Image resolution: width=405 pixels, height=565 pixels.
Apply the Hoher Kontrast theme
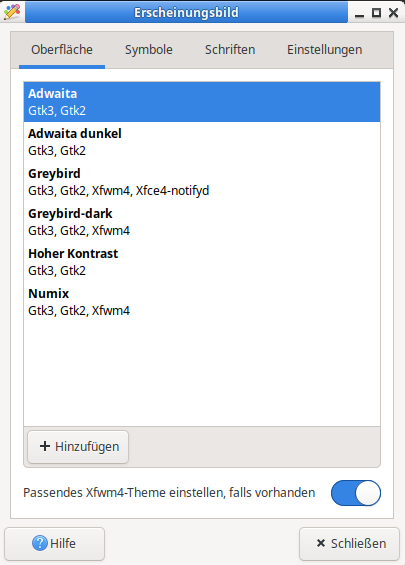202,262
